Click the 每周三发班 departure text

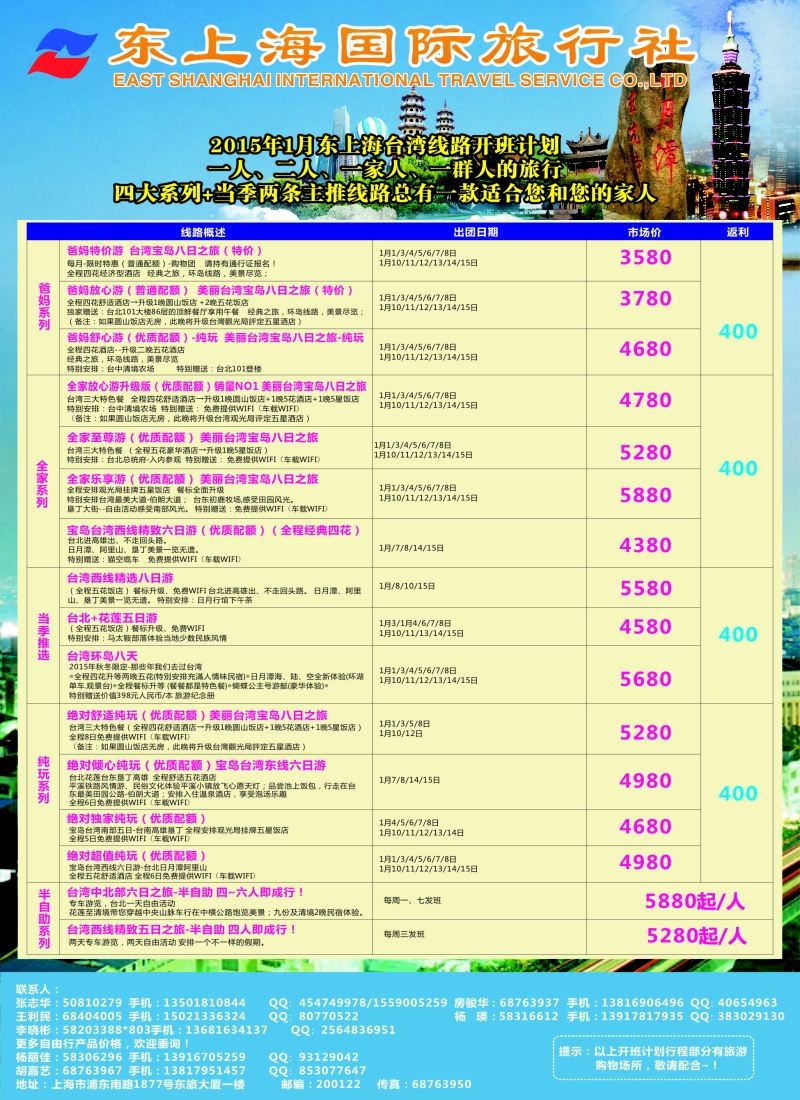click(404, 934)
